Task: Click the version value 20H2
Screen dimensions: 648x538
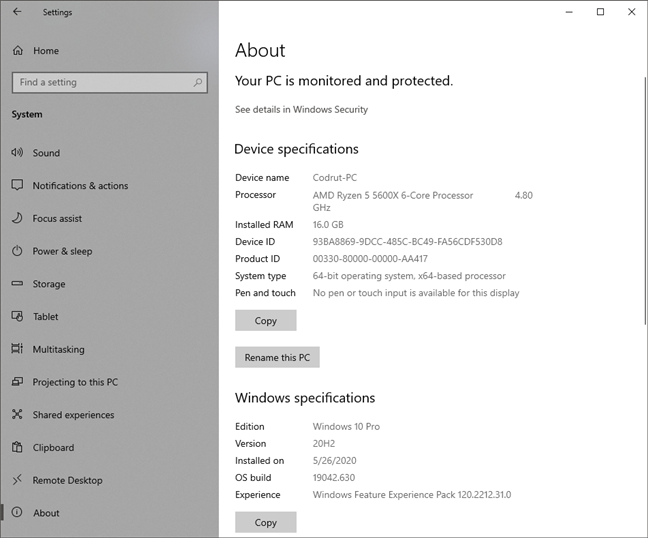Action: click(324, 443)
